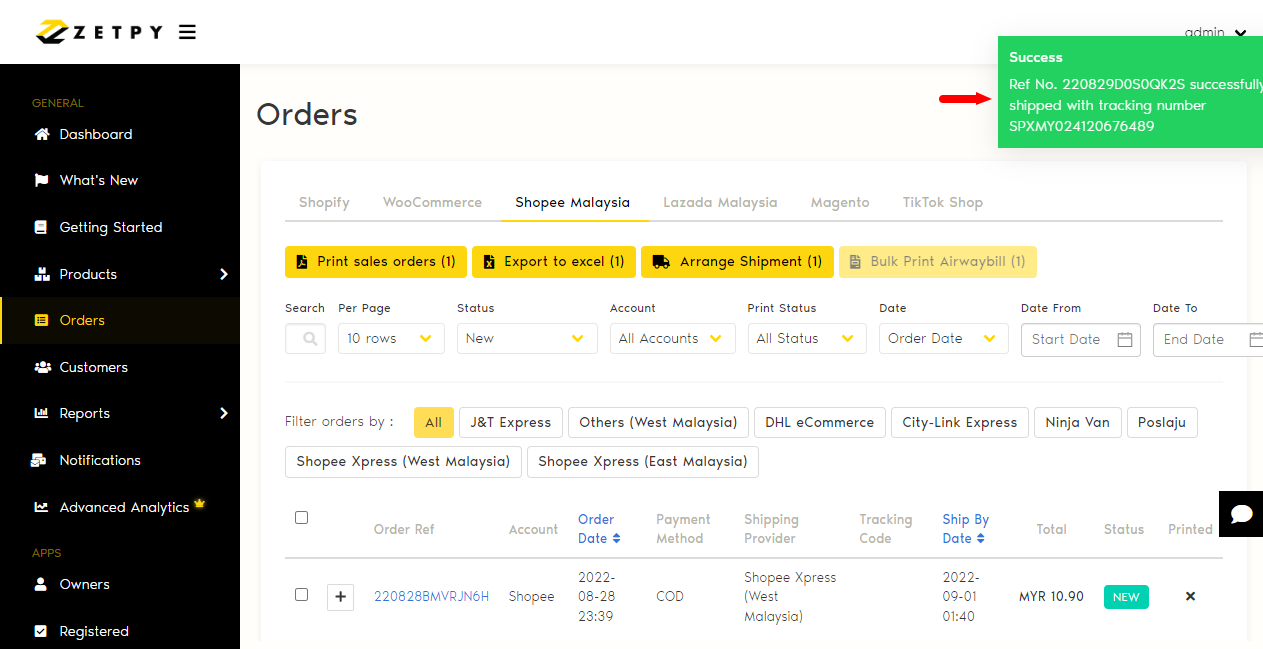The width and height of the screenshot is (1263, 649).
Task: Filter orders by DHL eCommerce
Action: click(820, 422)
